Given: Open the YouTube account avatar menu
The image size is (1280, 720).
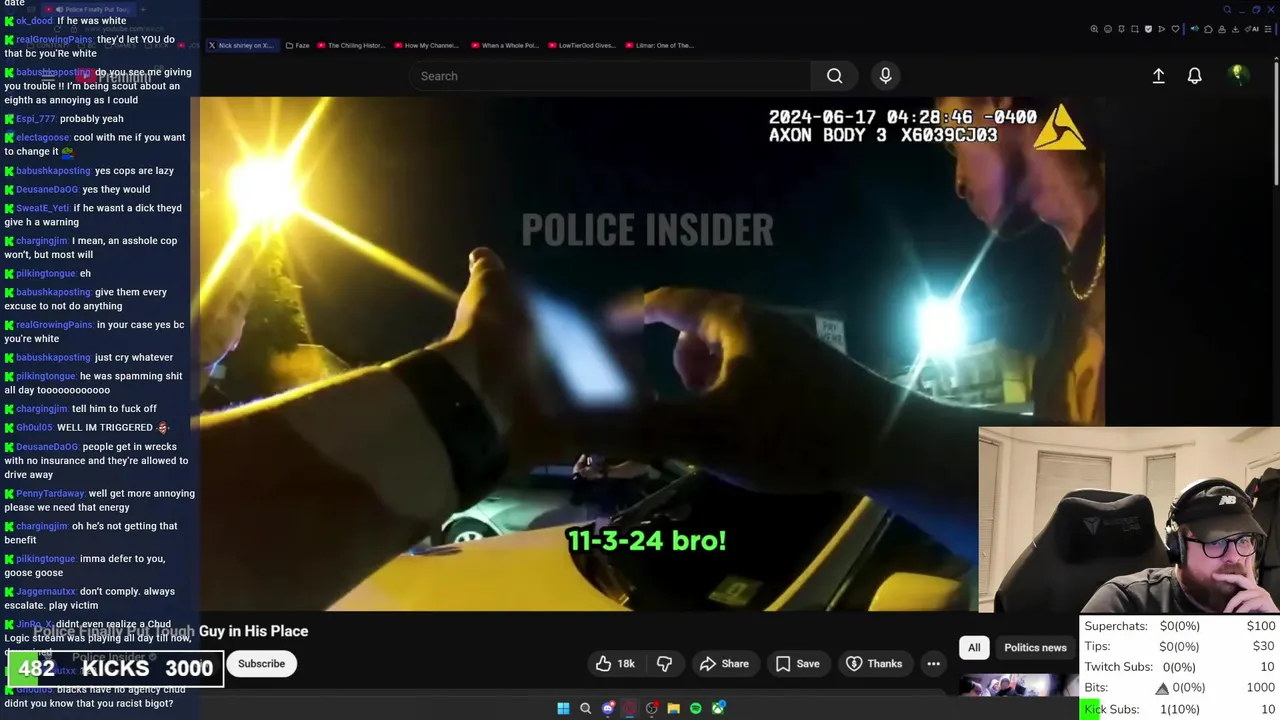Looking at the screenshot, I should [x=1237, y=75].
